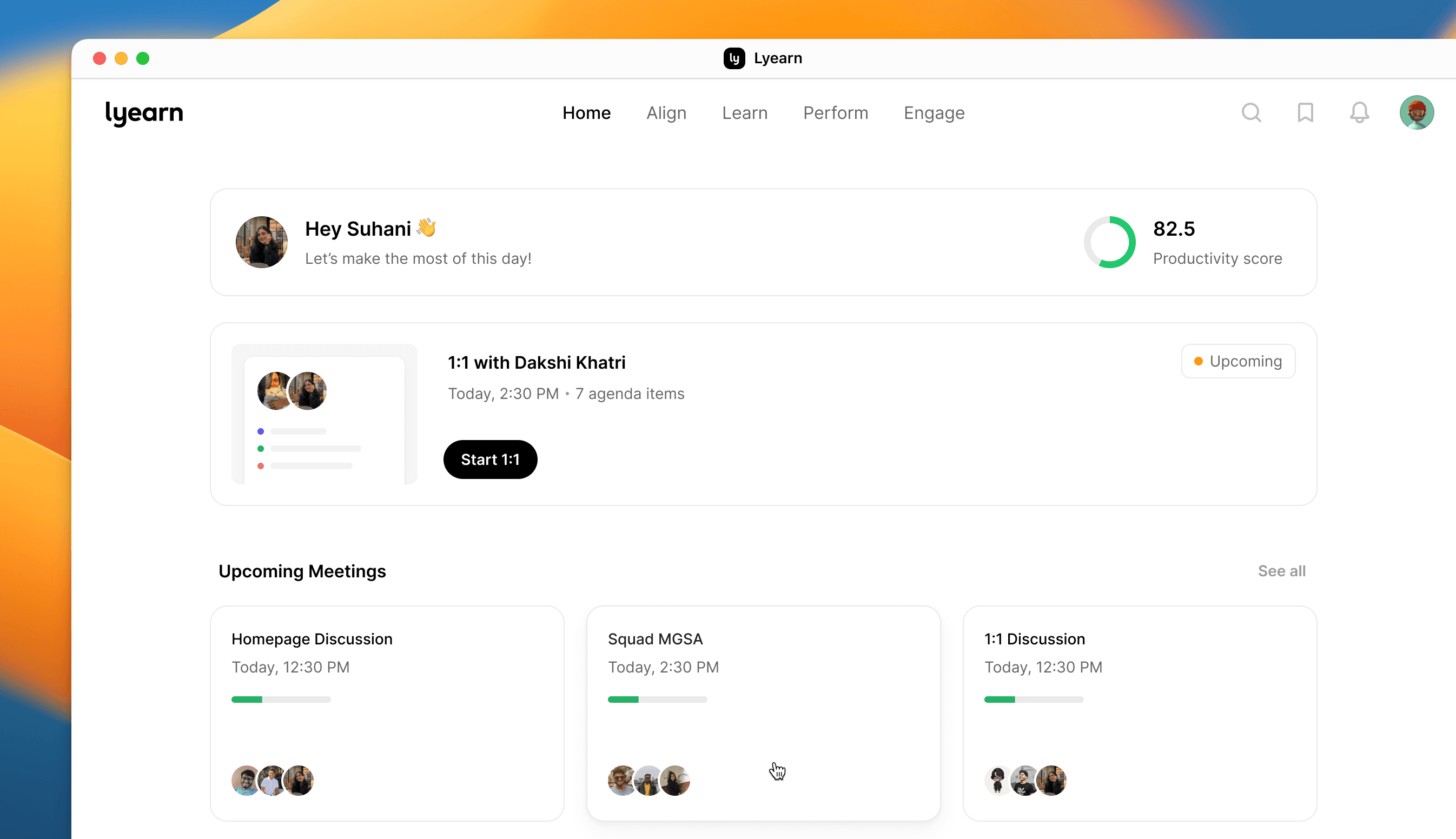Click Squad MGSA progress bar
Image resolution: width=1456 pixels, height=839 pixels.
coord(657,700)
